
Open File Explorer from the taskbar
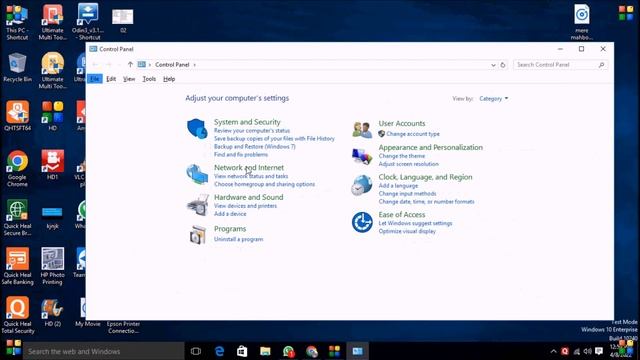point(265,351)
